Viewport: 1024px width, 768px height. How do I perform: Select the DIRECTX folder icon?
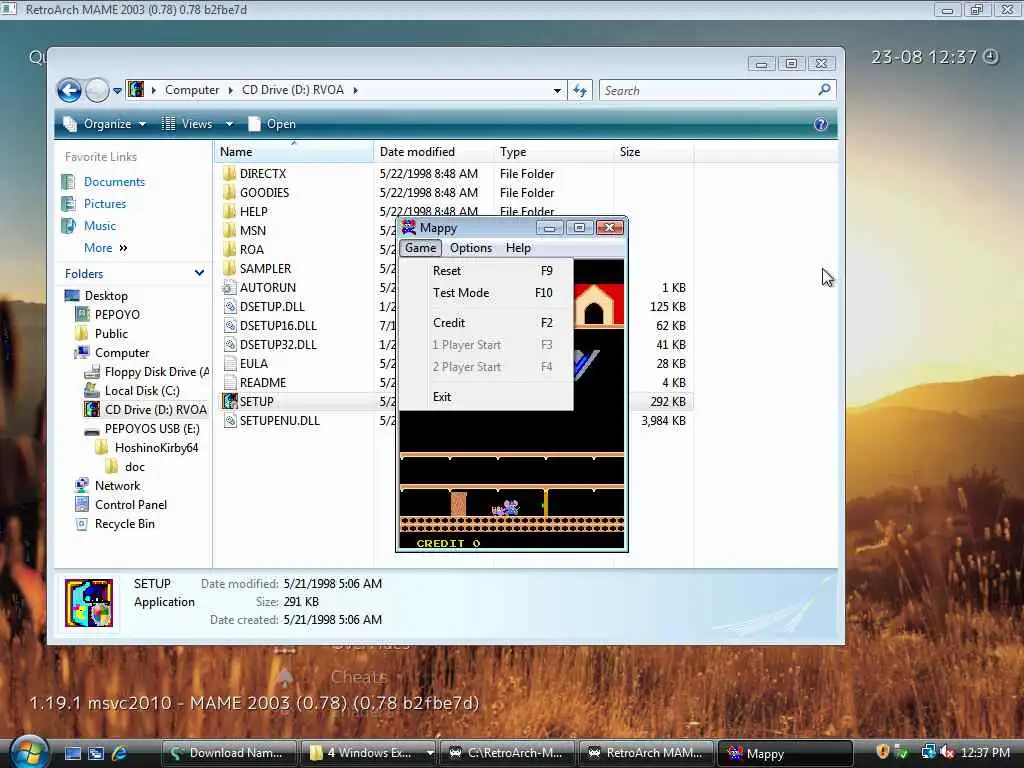[229, 174]
